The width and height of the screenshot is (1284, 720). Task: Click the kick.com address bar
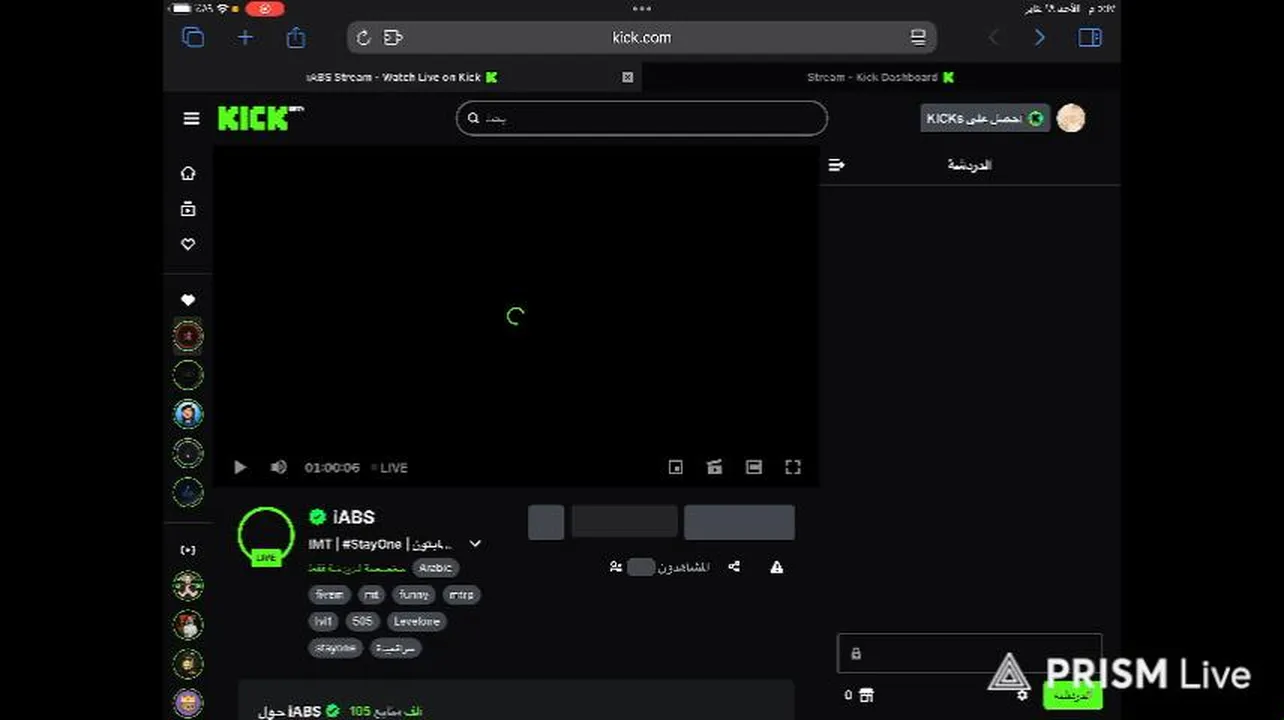tap(642, 38)
